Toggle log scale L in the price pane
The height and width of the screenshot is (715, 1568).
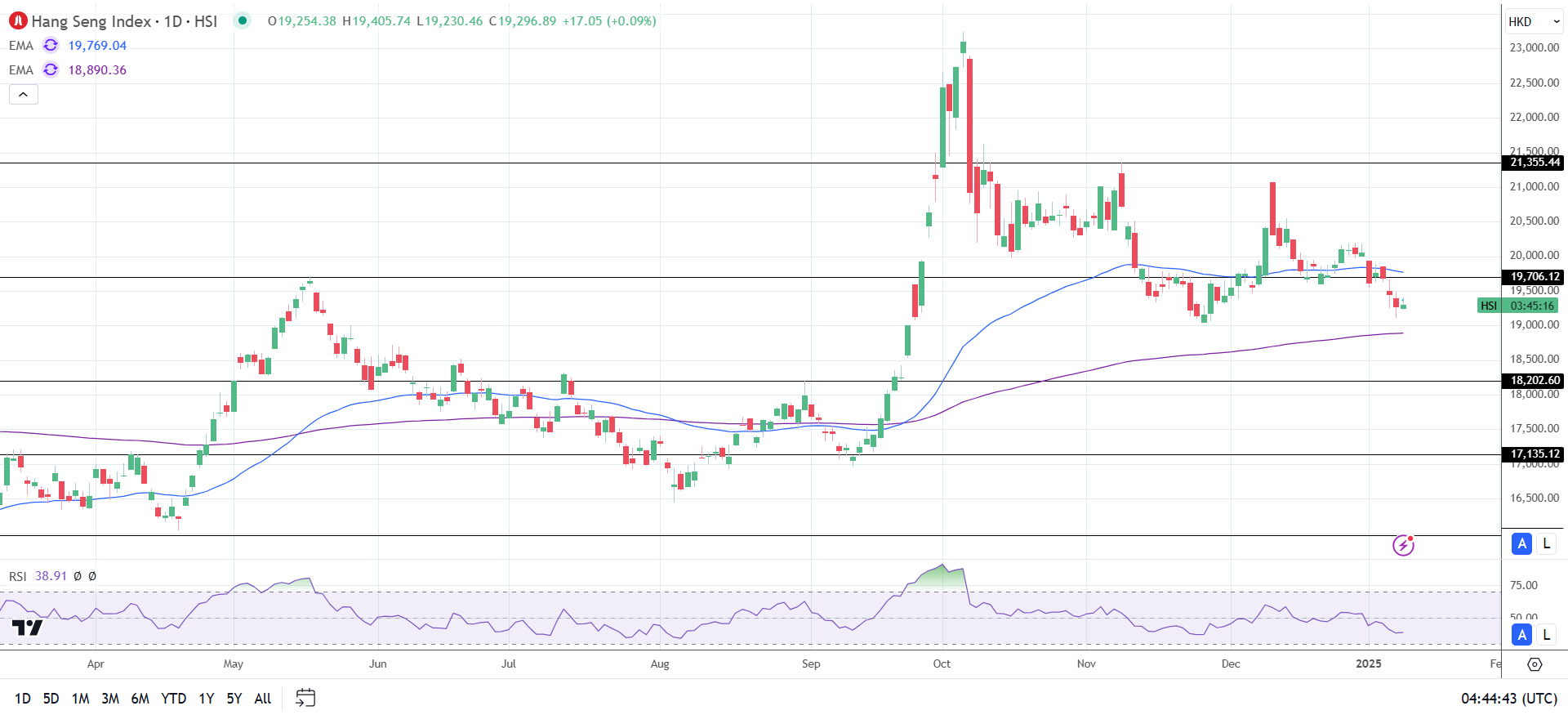coord(1546,543)
